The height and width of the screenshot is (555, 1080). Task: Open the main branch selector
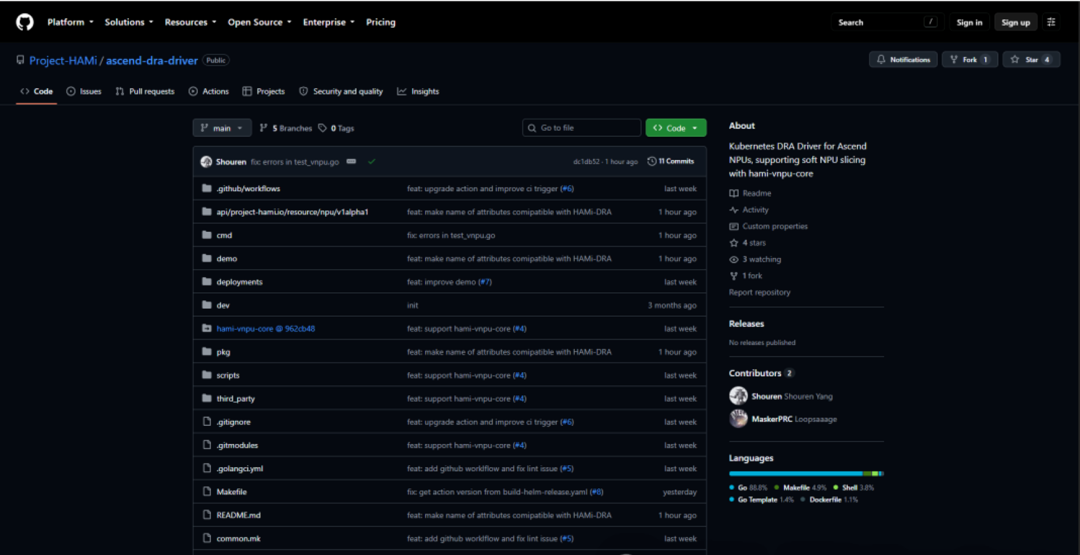[222, 128]
